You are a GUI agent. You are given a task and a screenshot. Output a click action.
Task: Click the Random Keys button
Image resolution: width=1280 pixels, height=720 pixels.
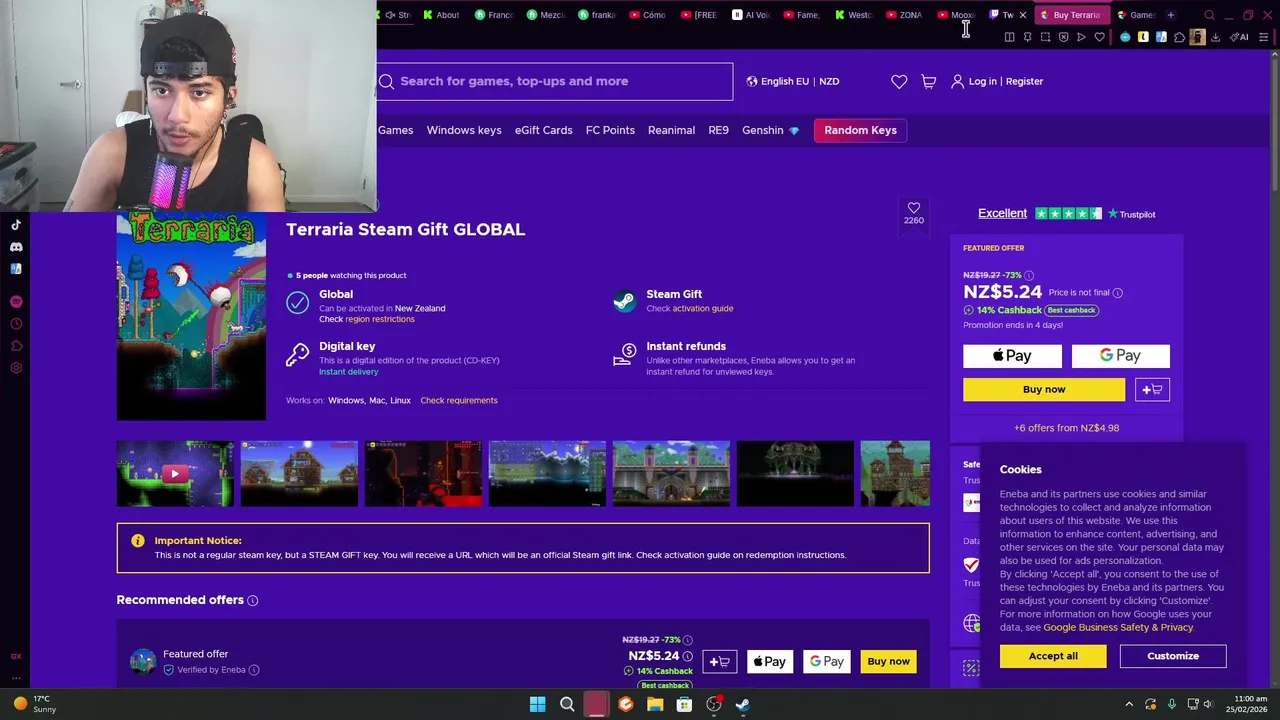click(x=860, y=130)
